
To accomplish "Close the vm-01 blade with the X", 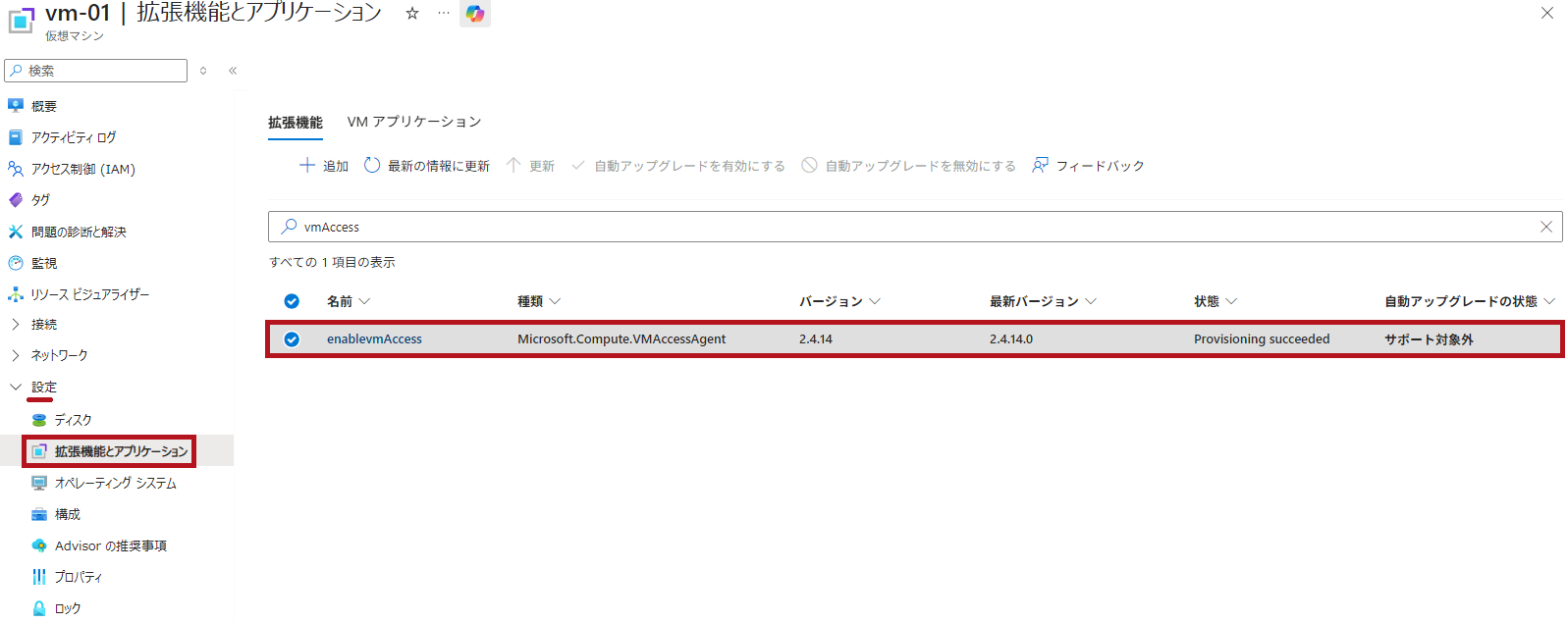I will click(x=1546, y=13).
